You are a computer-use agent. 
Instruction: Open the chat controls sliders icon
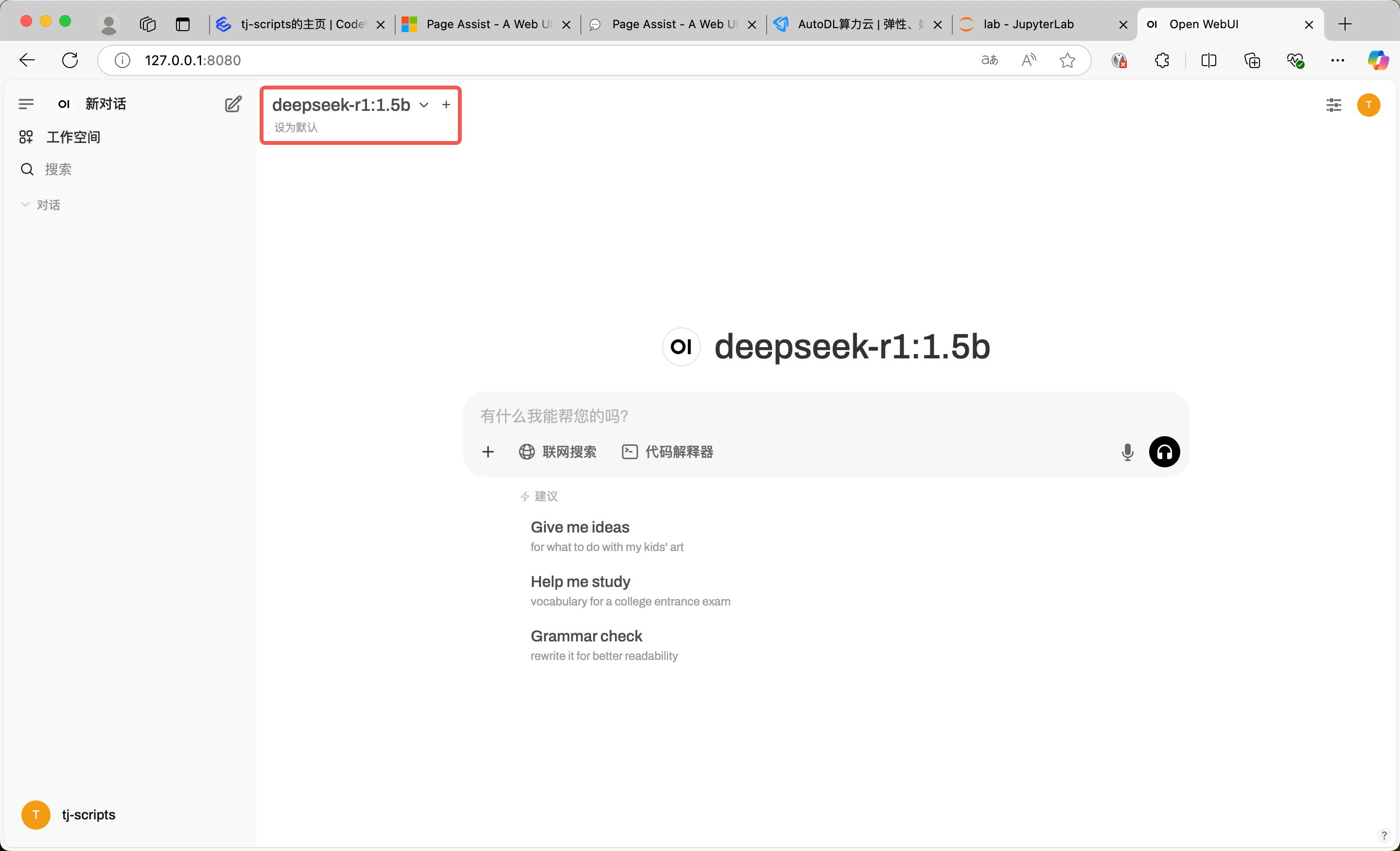(x=1333, y=105)
